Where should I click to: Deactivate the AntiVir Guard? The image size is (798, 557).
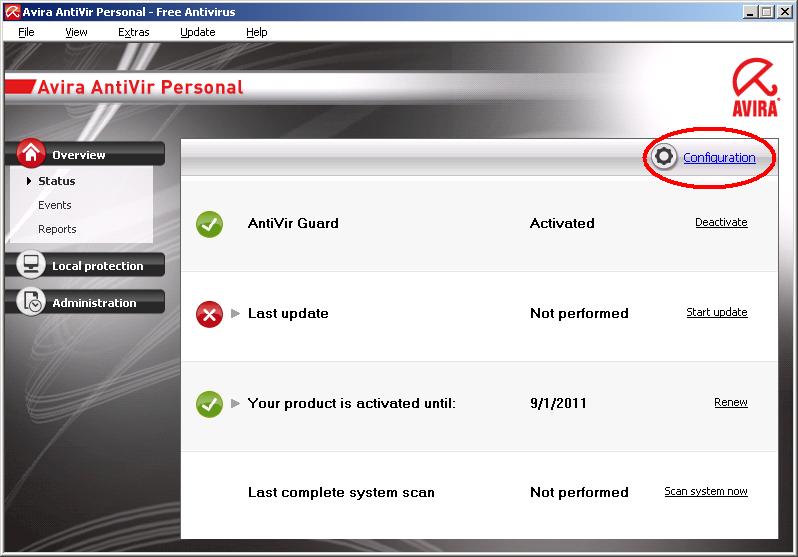point(721,223)
